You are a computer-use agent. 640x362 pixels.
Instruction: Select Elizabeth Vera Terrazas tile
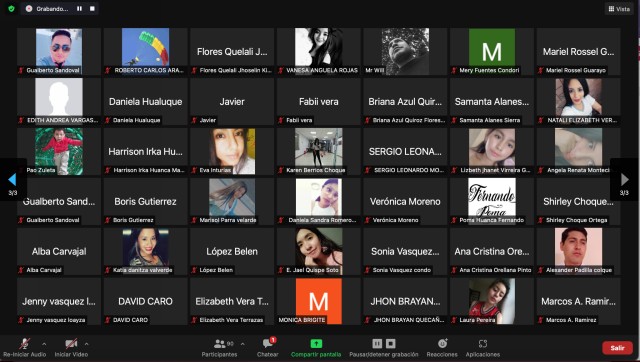[232, 302]
